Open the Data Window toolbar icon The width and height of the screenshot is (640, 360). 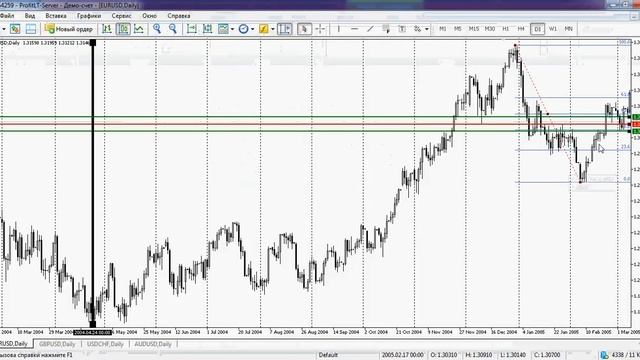tap(31, 29)
